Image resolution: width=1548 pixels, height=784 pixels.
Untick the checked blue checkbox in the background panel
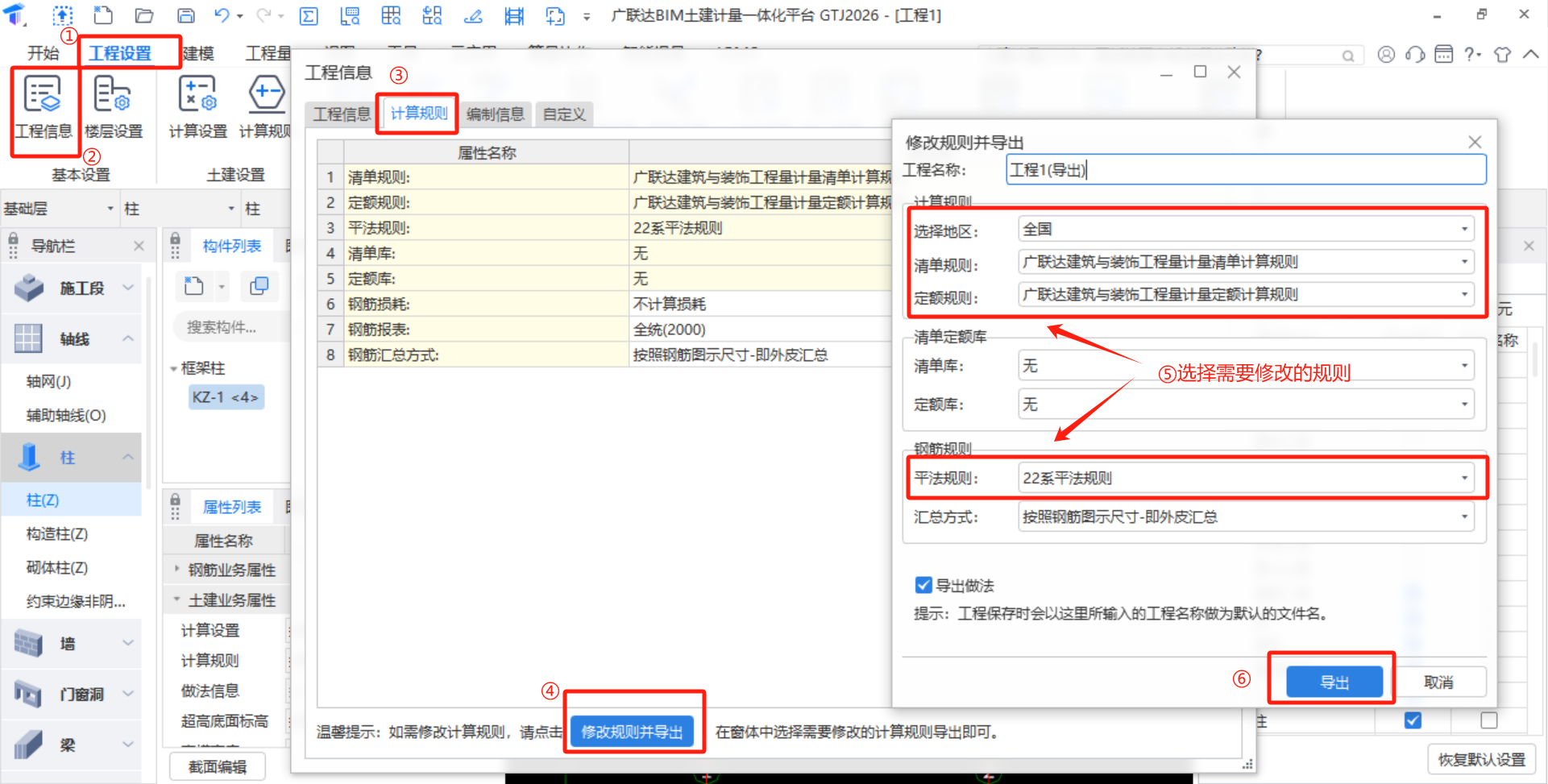[x=1413, y=720]
